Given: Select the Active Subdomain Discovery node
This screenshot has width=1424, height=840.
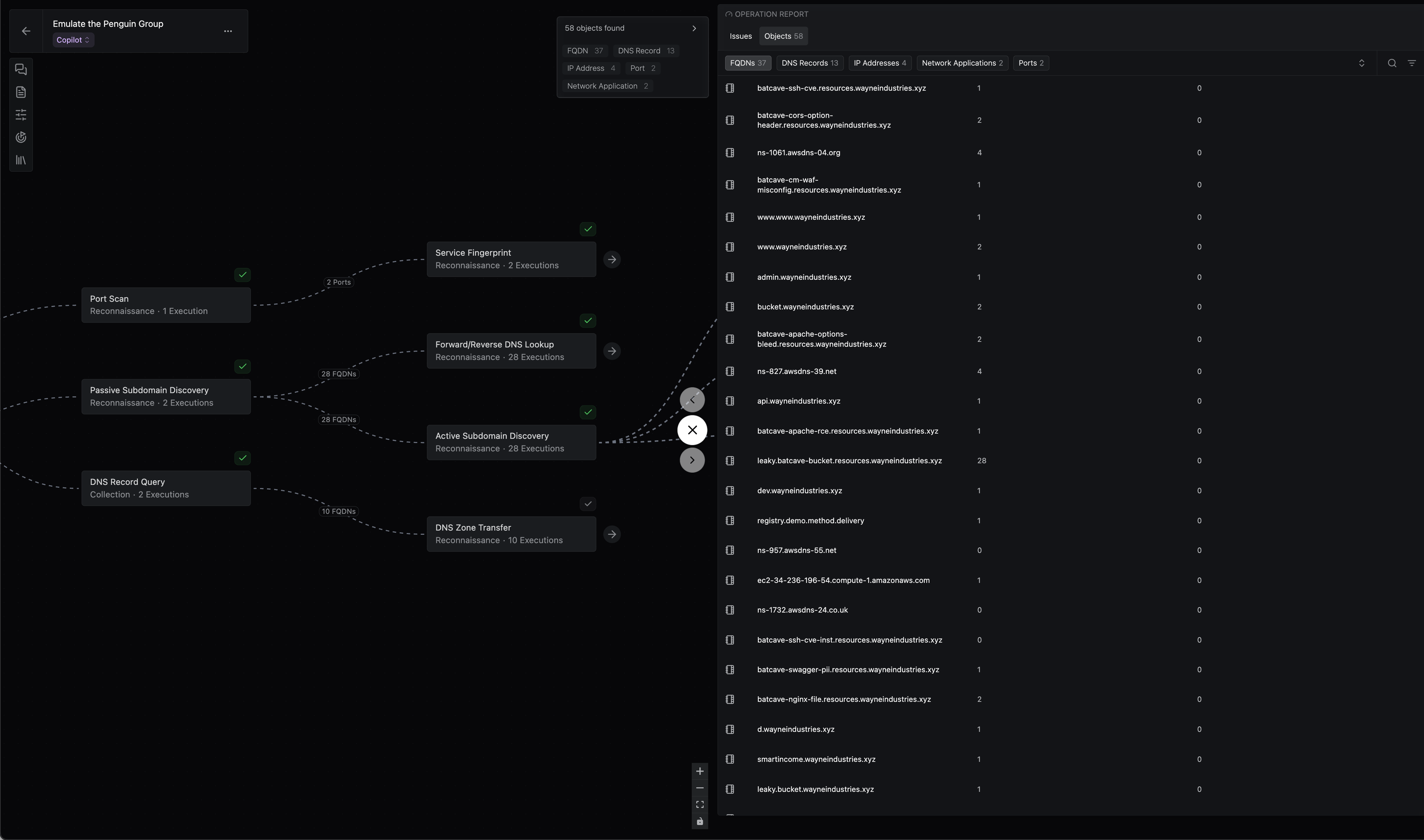Looking at the screenshot, I should coord(511,442).
